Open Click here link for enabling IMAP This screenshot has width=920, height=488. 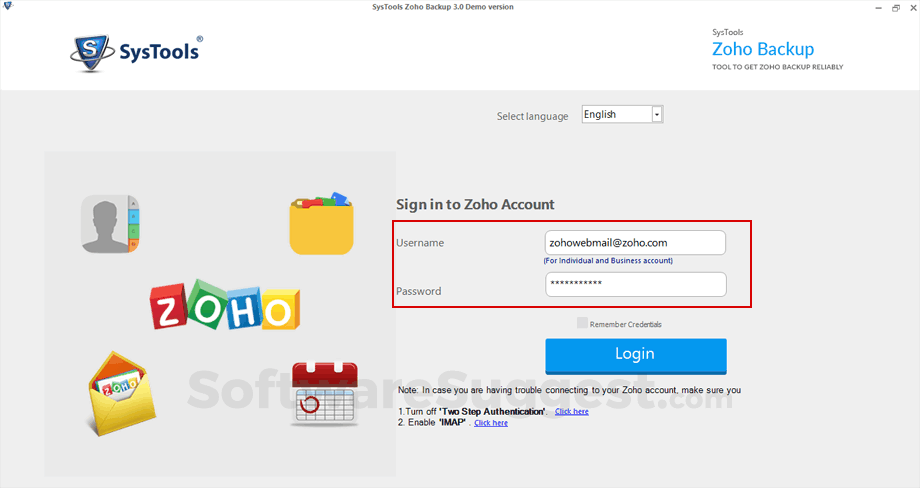(491, 423)
